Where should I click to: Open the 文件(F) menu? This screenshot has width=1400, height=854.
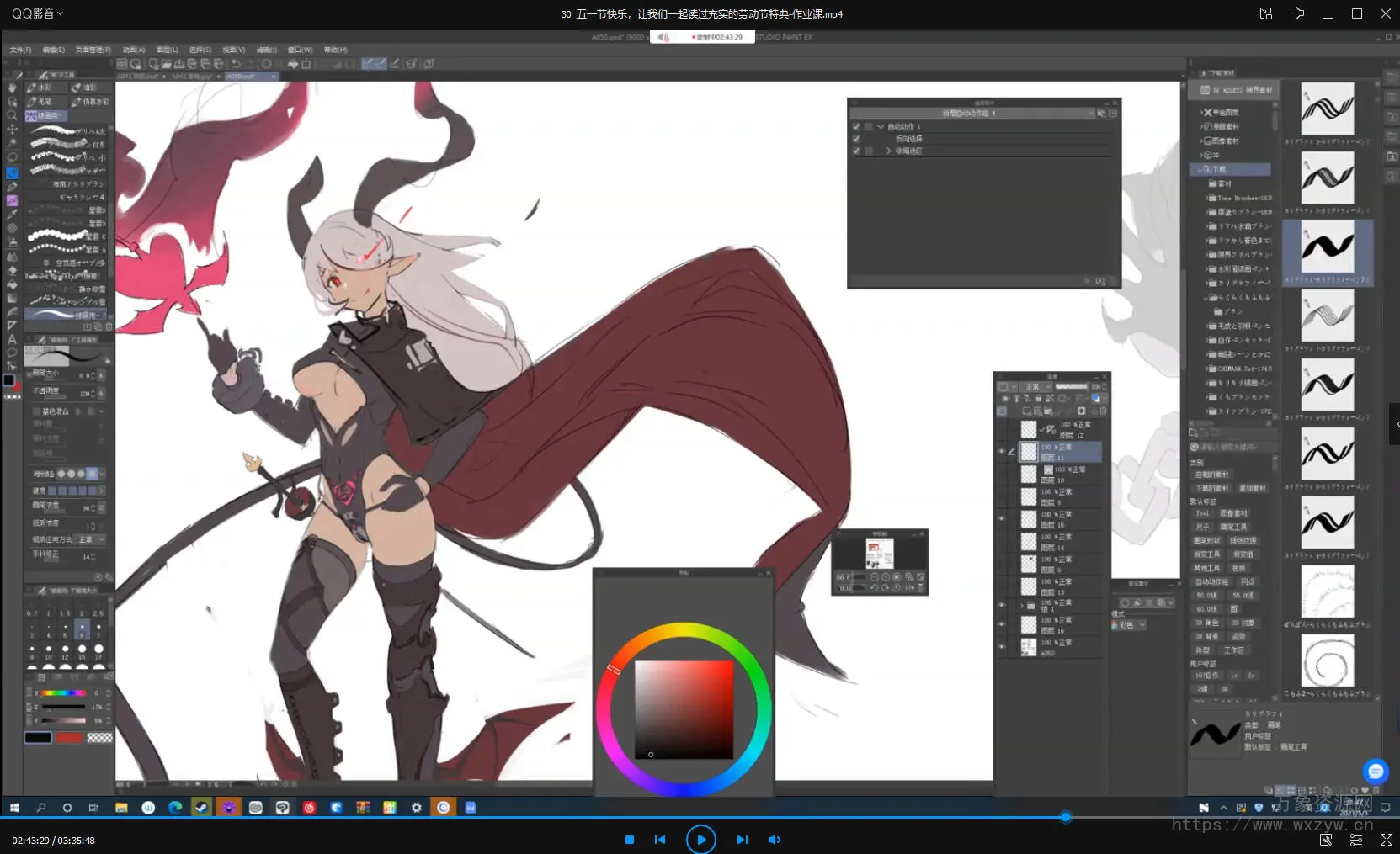(x=20, y=50)
